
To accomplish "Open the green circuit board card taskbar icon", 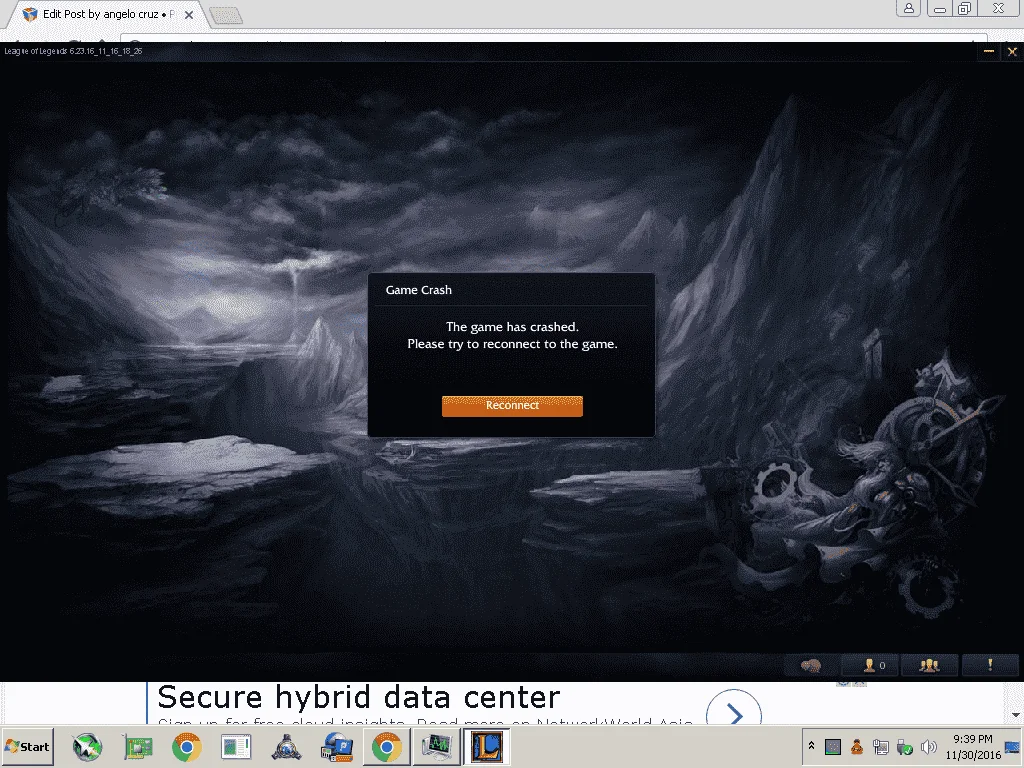I will 138,747.
